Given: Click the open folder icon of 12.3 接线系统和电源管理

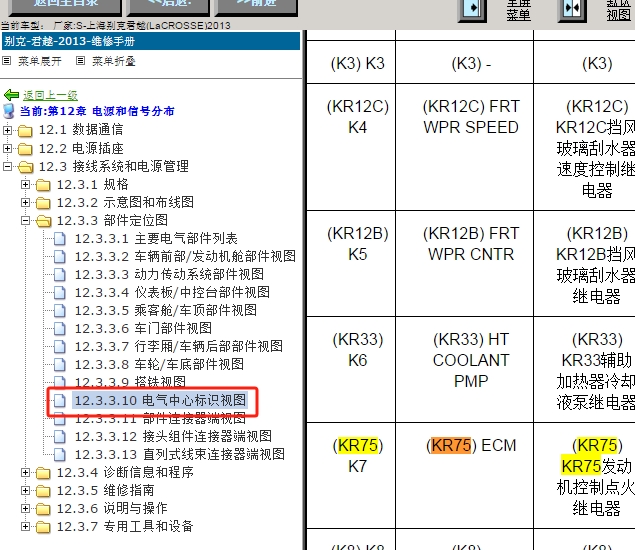Looking at the screenshot, I should [26, 166].
